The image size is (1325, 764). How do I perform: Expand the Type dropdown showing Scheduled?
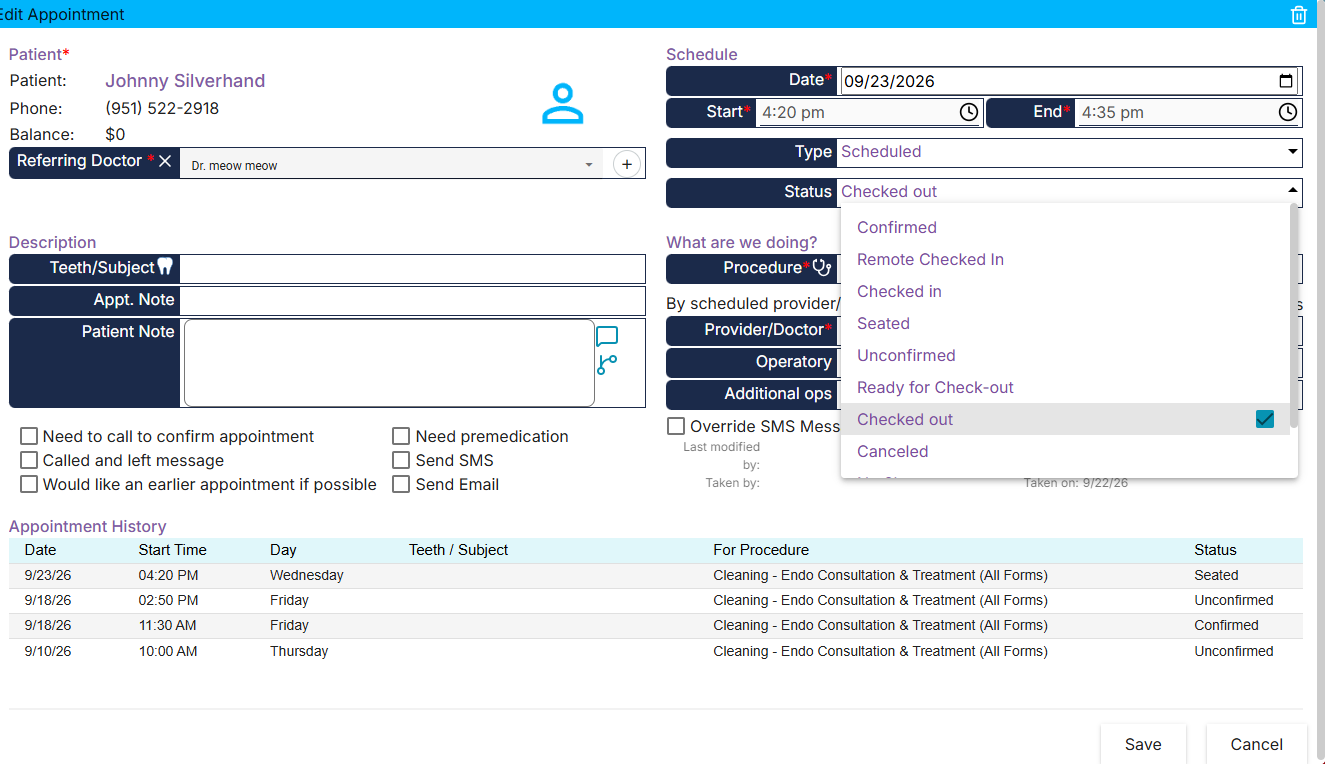click(x=1069, y=152)
